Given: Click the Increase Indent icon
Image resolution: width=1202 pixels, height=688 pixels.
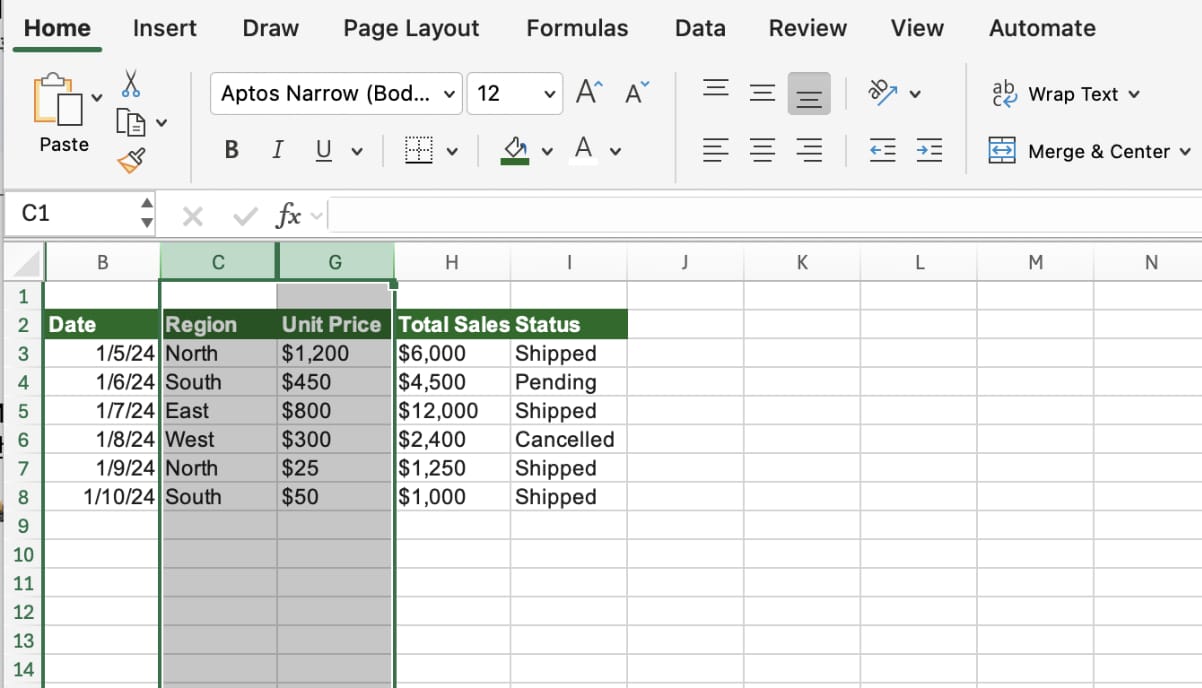Looking at the screenshot, I should pyautogui.click(x=929, y=151).
